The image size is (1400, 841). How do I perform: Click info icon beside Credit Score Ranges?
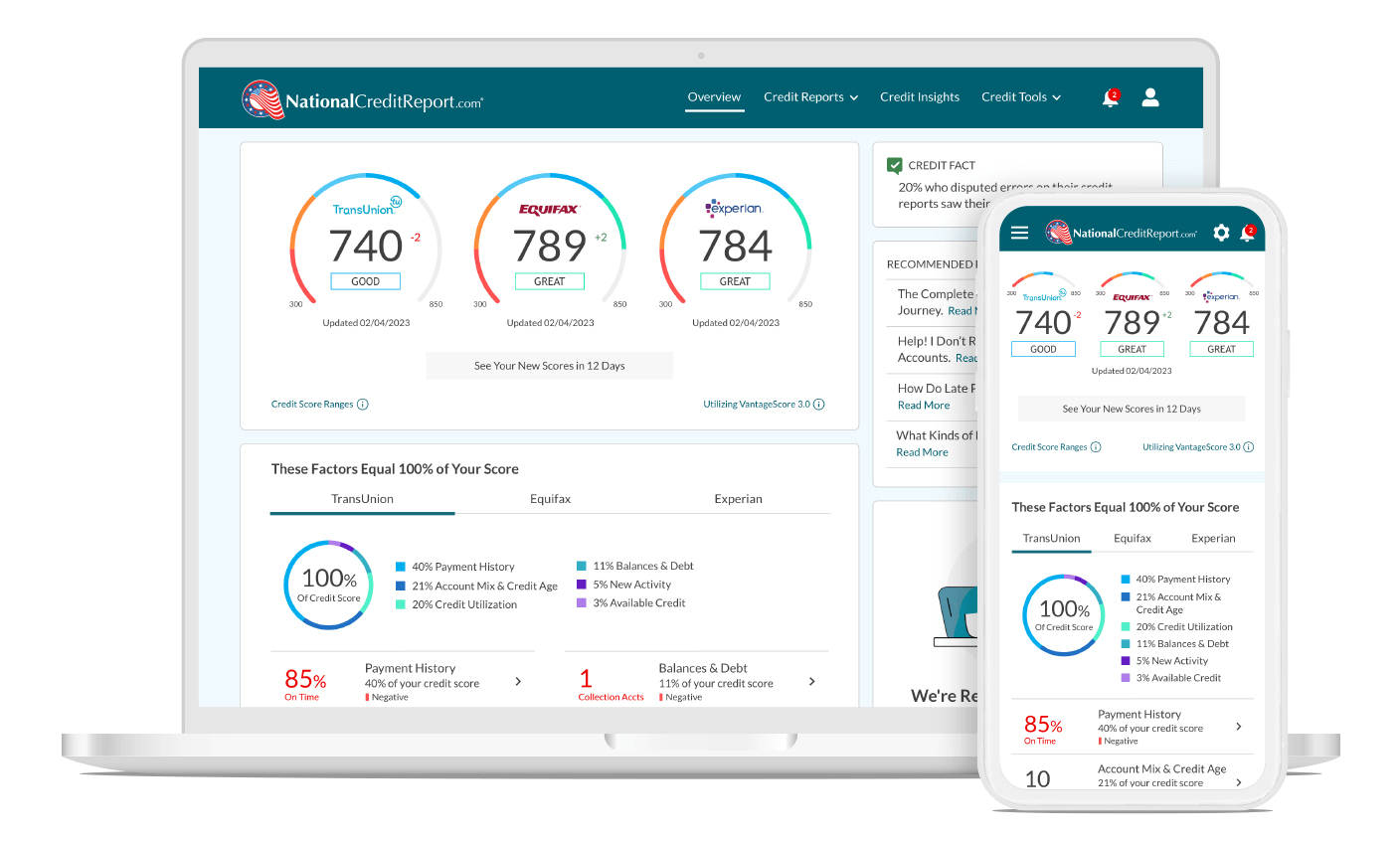(x=363, y=405)
